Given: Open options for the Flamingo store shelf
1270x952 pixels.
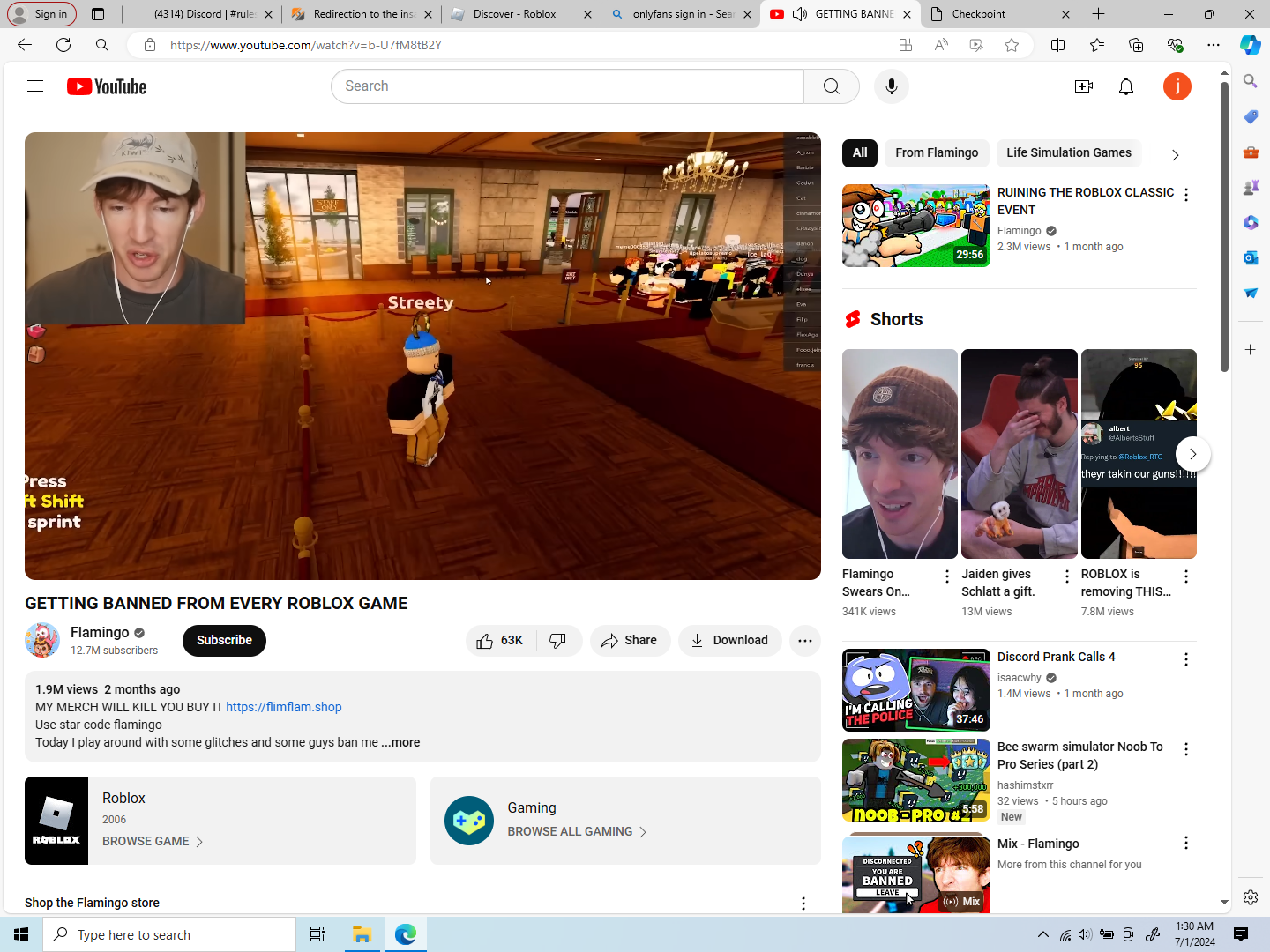Looking at the screenshot, I should (803, 904).
